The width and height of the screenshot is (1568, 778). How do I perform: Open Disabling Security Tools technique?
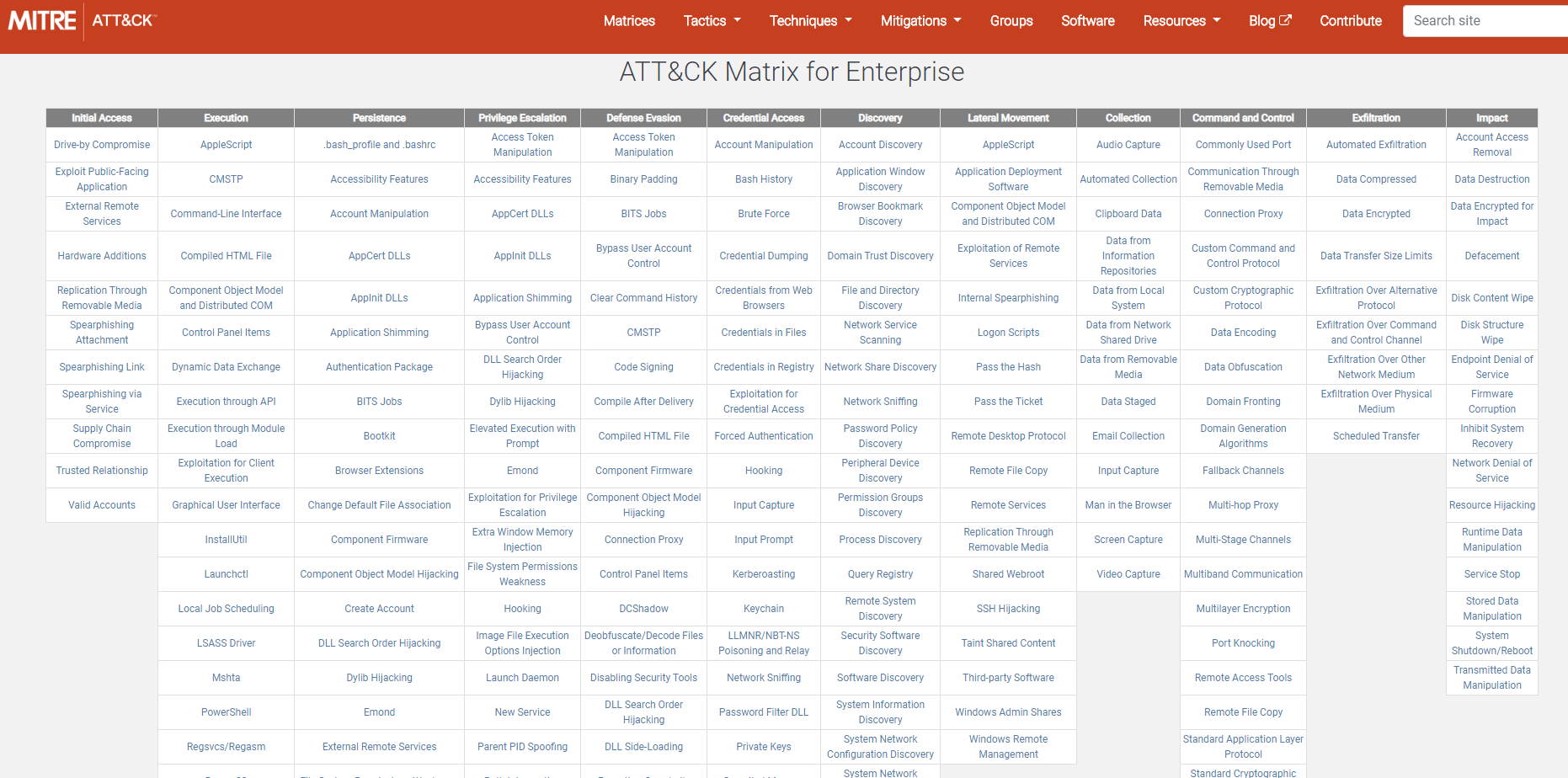coord(643,678)
